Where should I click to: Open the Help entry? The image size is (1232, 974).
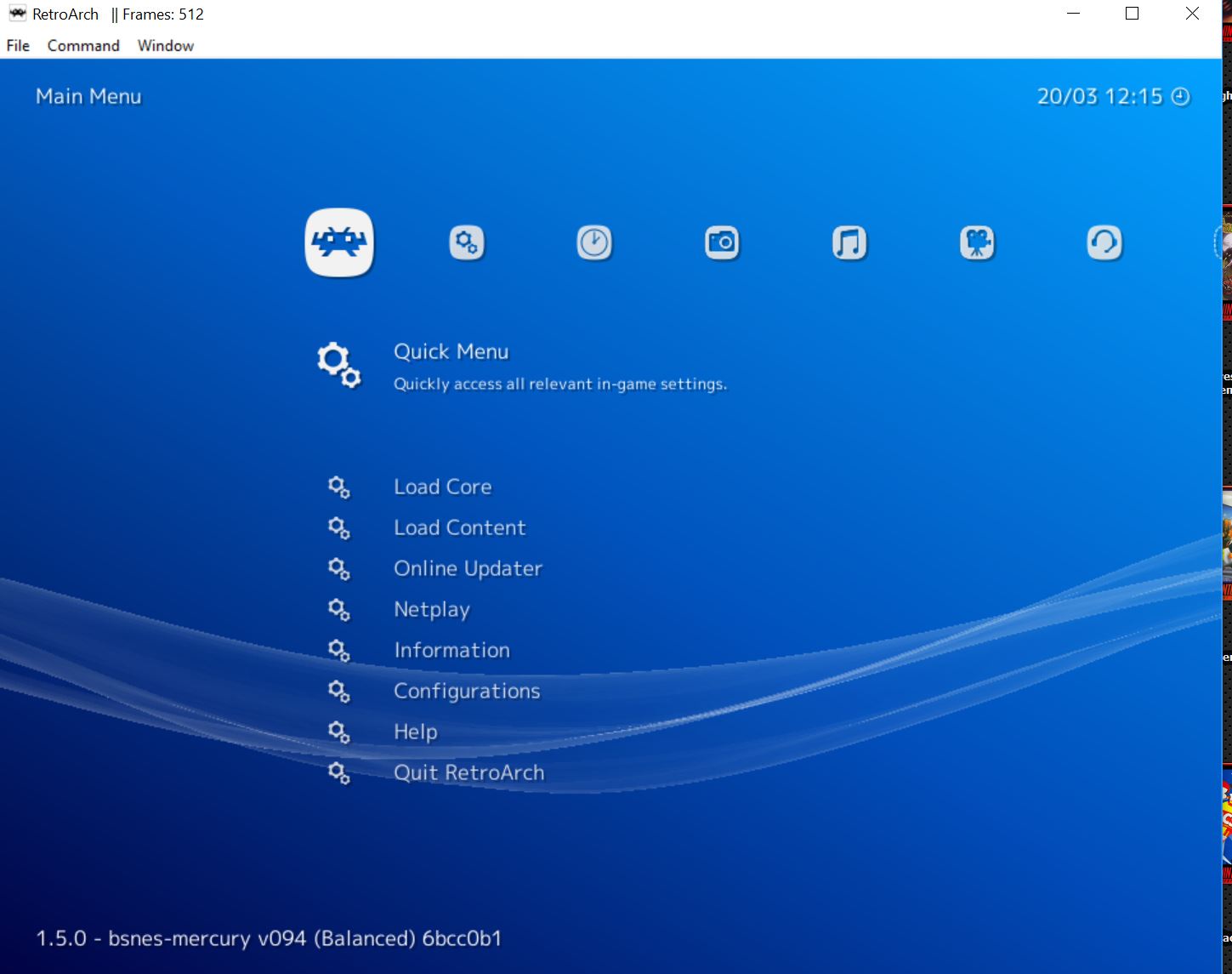pyautogui.click(x=415, y=732)
